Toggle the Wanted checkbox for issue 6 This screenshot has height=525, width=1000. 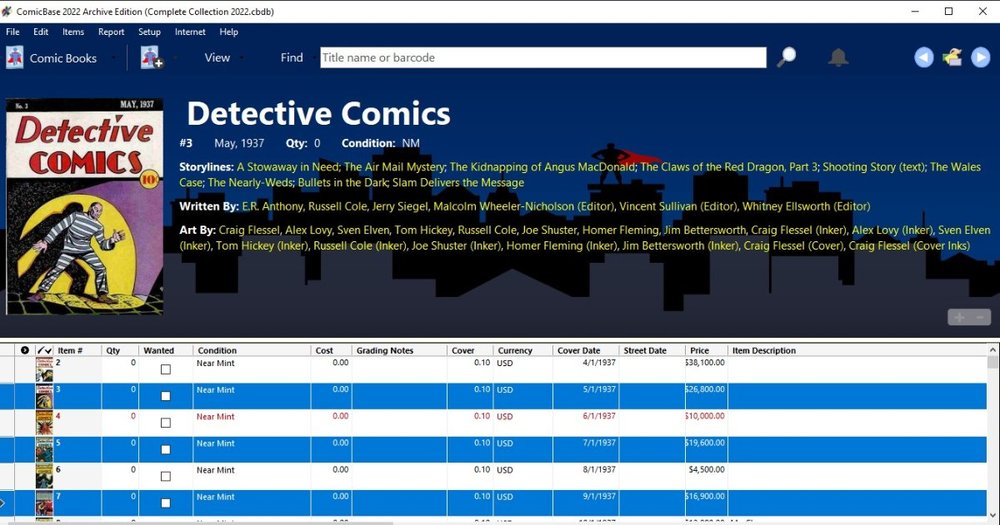coord(166,476)
